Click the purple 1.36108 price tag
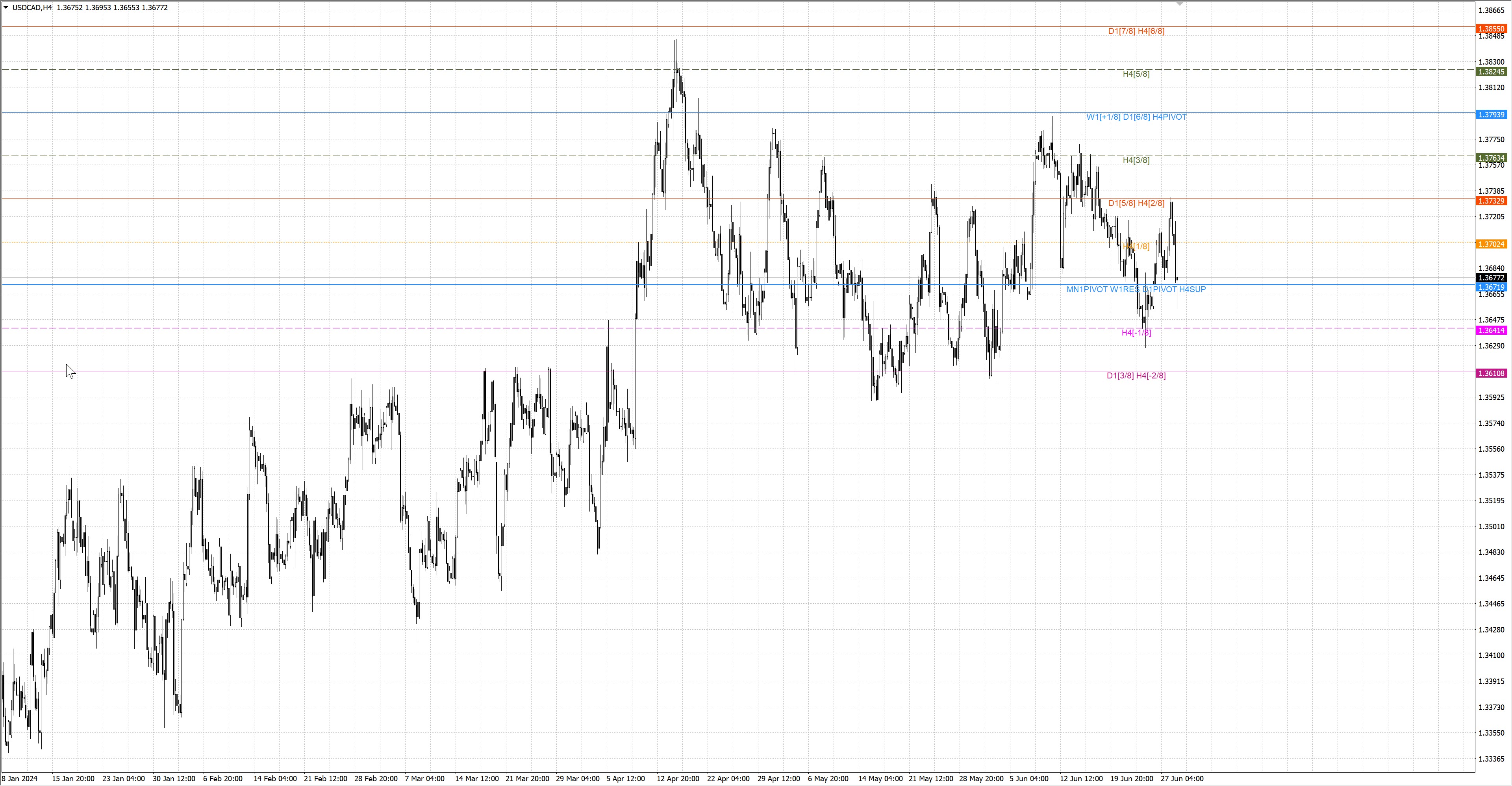 1491,373
